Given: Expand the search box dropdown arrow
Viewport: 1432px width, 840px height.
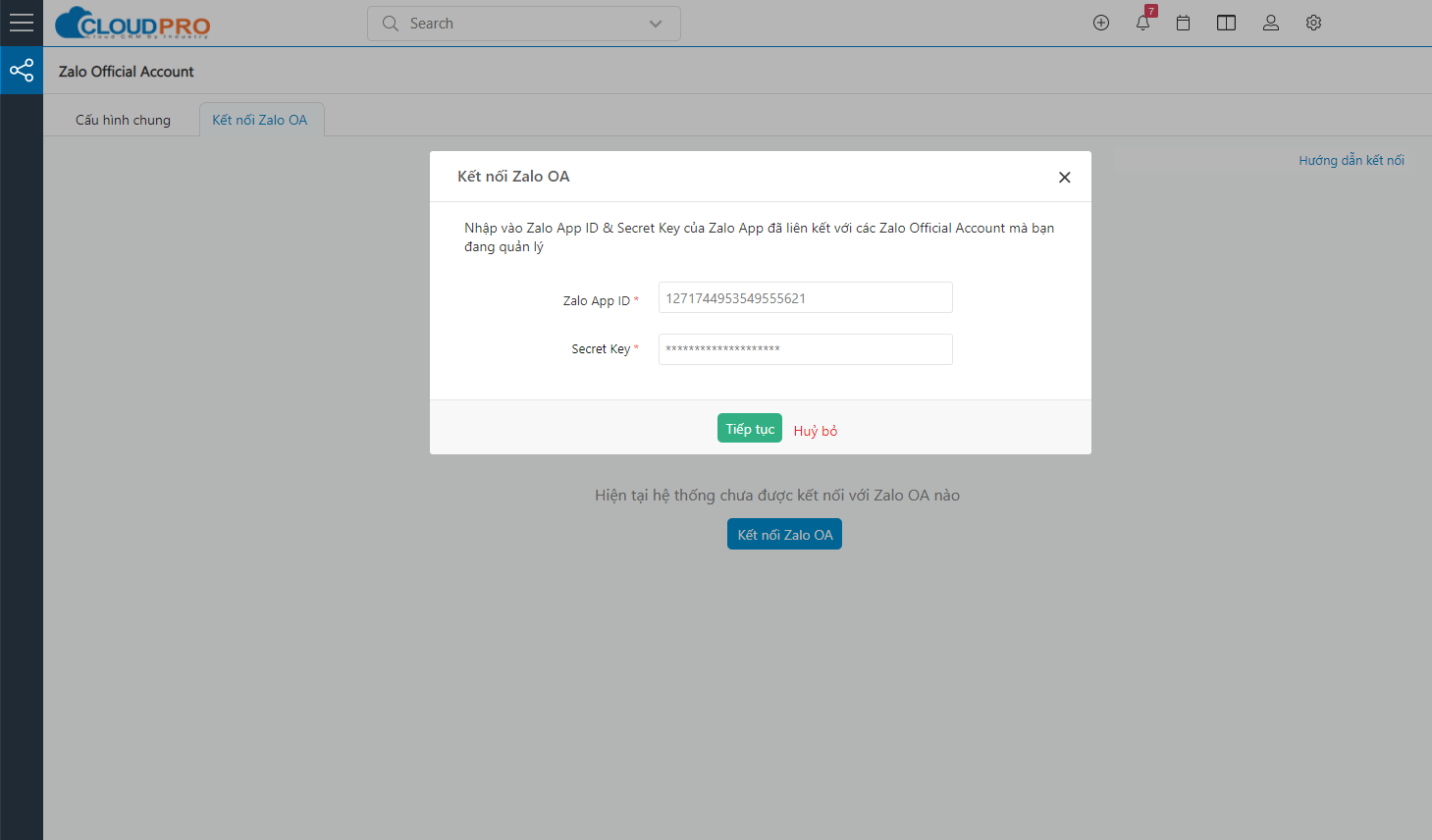Looking at the screenshot, I should coord(656,24).
